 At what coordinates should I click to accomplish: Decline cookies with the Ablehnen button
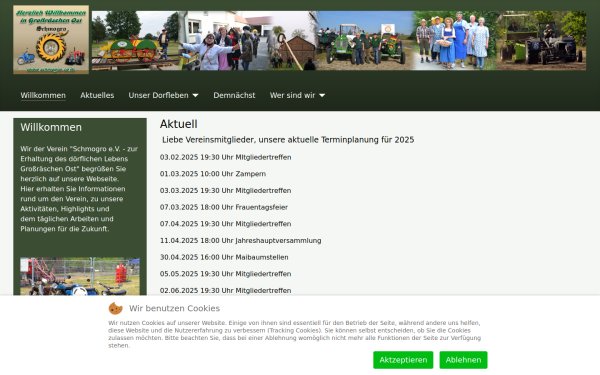point(463,360)
